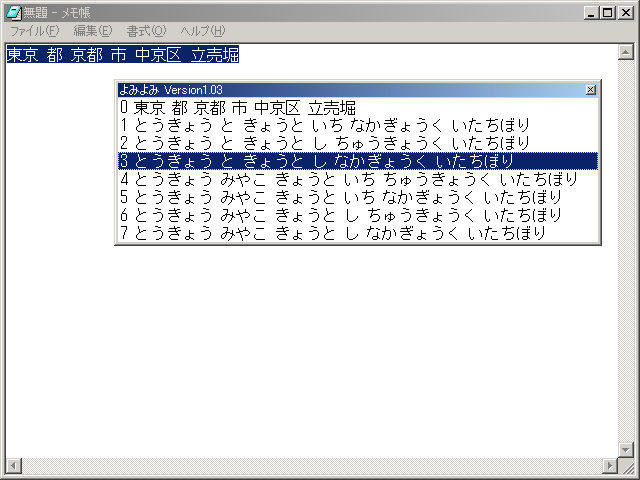Click horizontal scrollbar left arrow
The height and width of the screenshot is (480, 640).
(13, 465)
